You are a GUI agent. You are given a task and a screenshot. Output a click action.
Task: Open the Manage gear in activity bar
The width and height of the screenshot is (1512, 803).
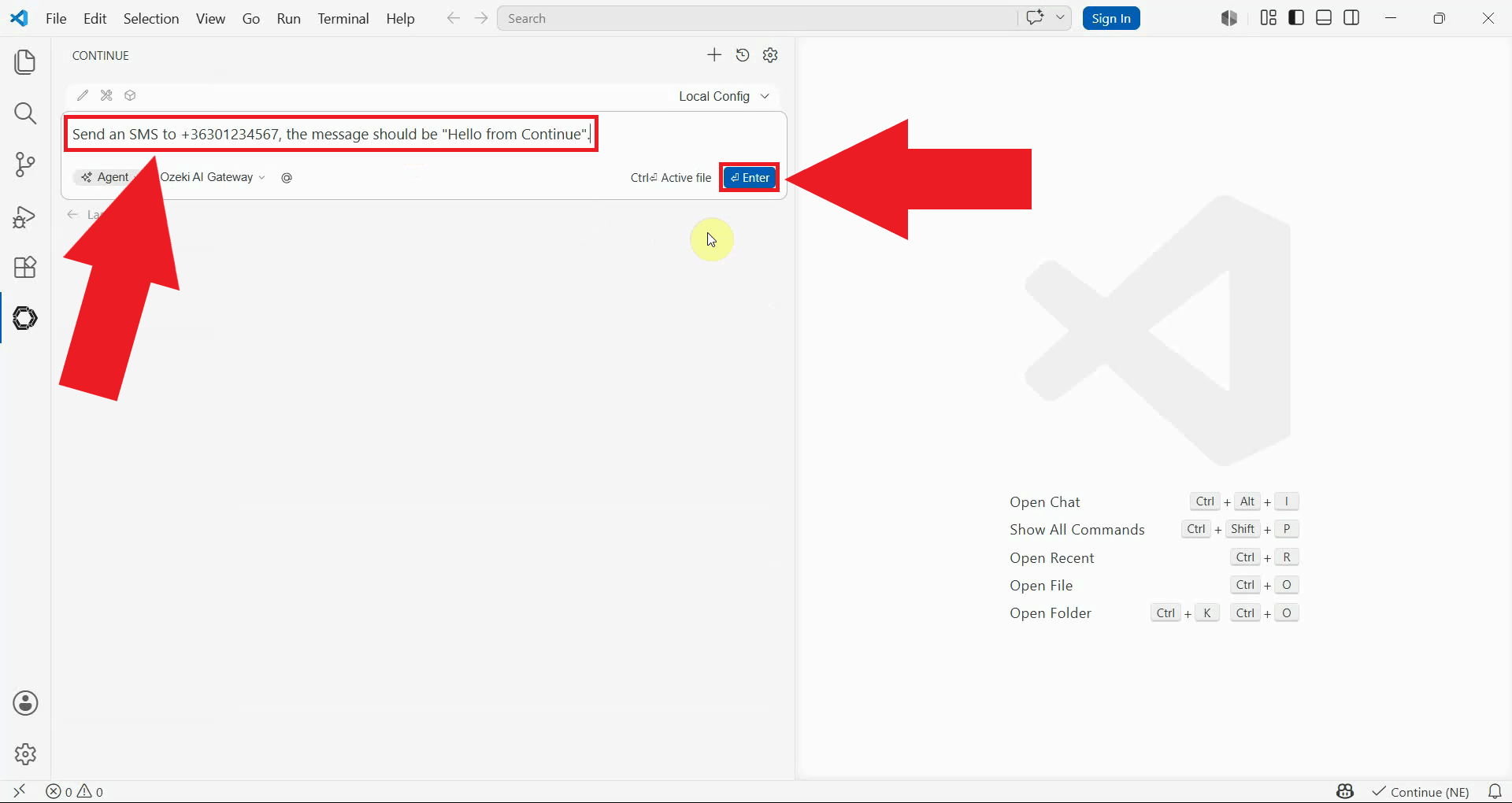[25, 754]
